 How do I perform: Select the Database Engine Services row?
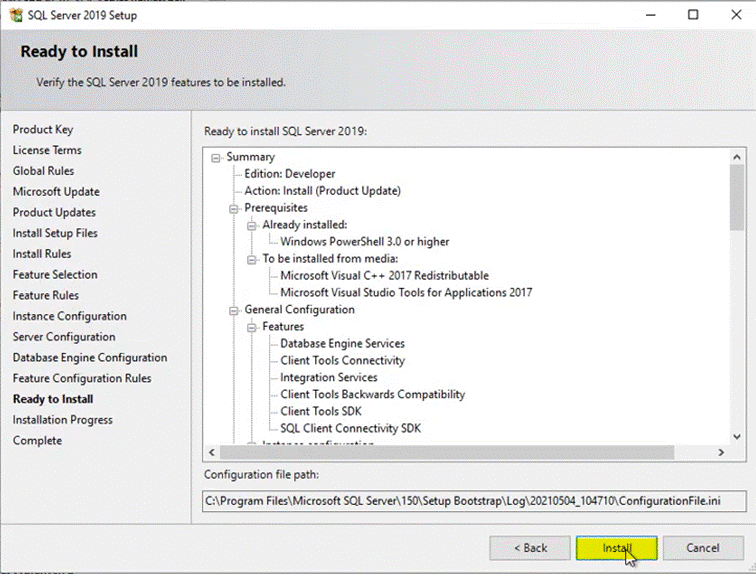[343, 344]
